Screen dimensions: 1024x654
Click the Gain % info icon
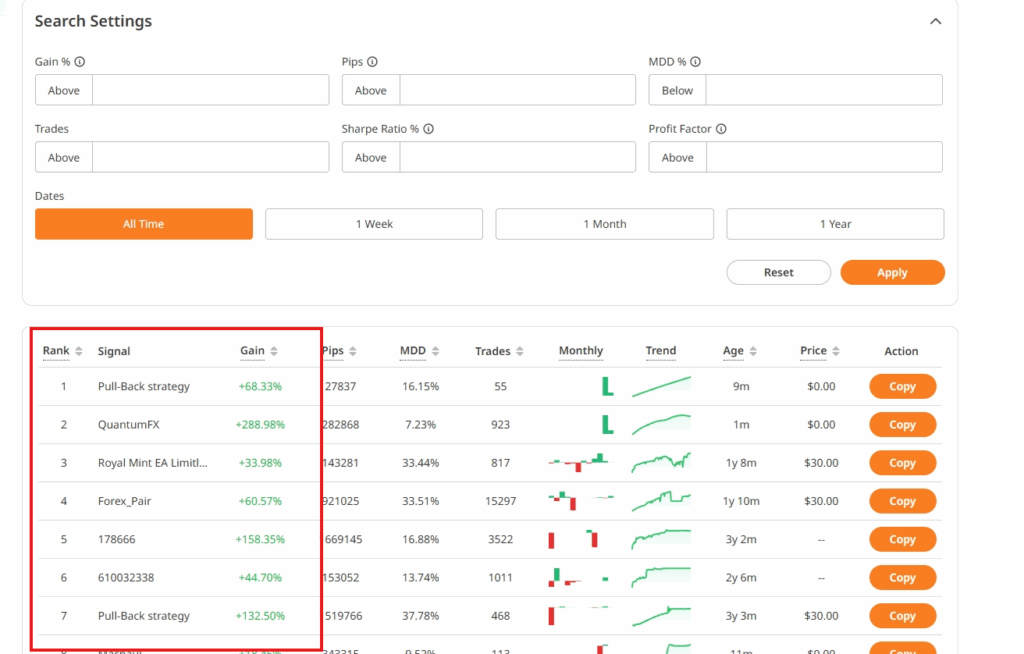pos(80,62)
